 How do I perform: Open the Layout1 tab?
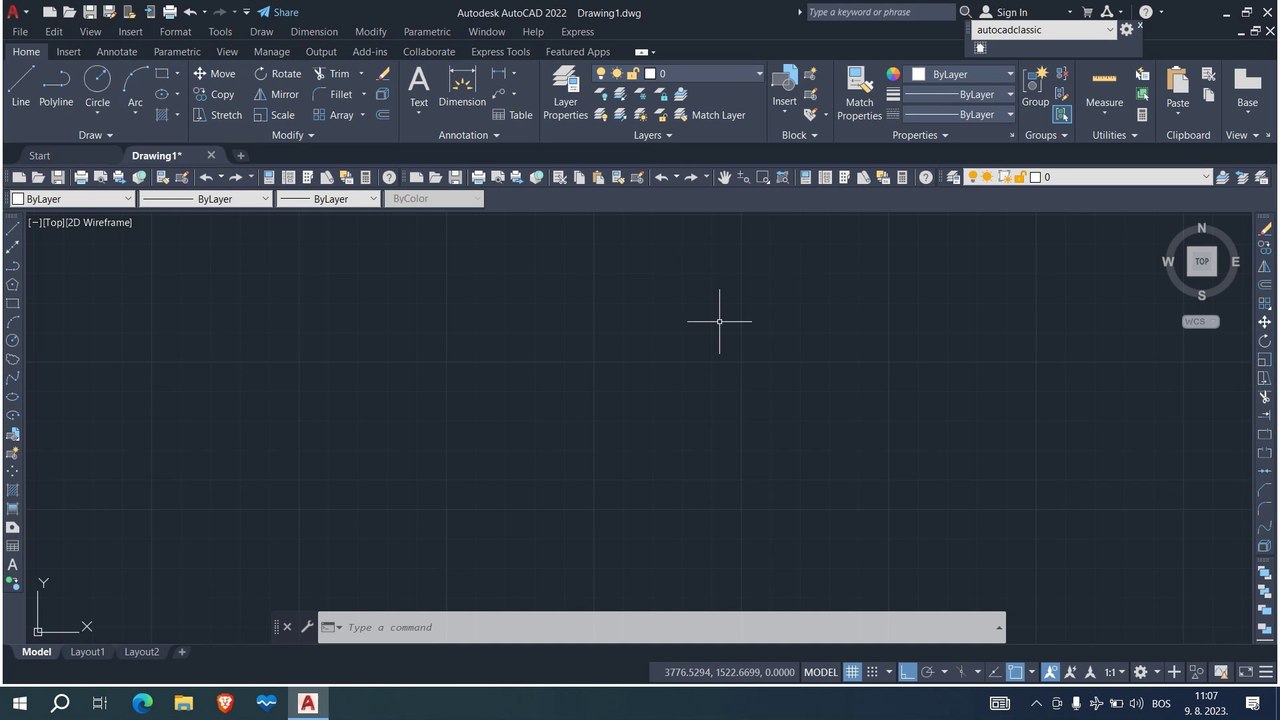(87, 652)
